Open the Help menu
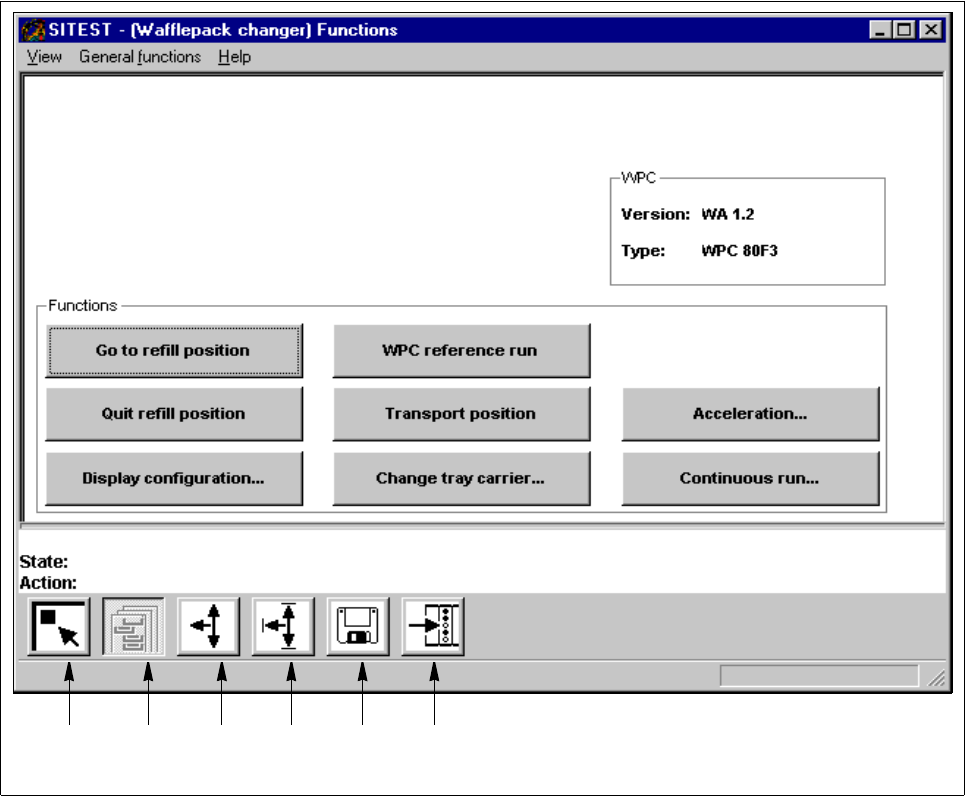The height and width of the screenshot is (796, 965). (x=234, y=57)
